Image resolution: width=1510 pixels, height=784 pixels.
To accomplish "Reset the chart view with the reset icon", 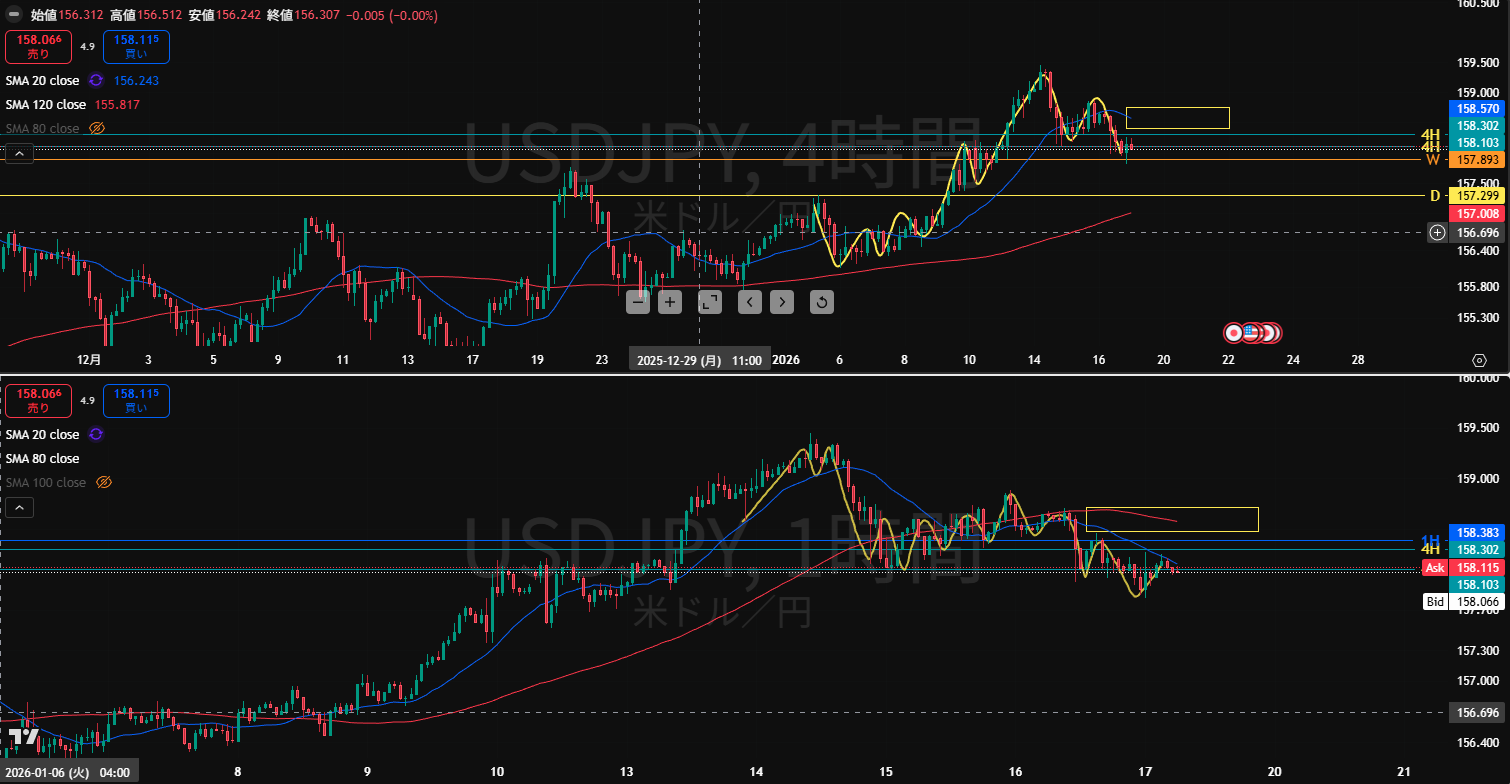I will click(x=821, y=302).
